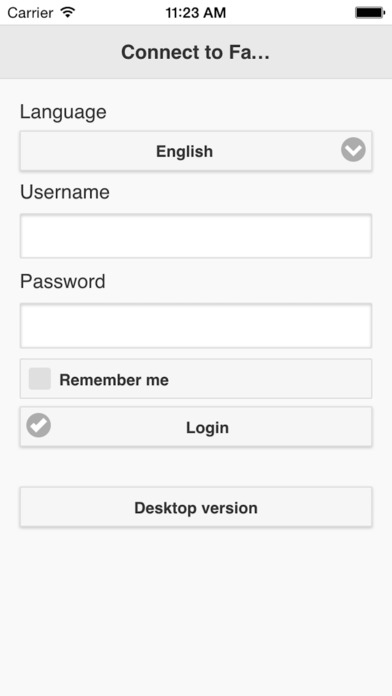Focus the Password input field
This screenshot has height=696, width=392.
196,326
